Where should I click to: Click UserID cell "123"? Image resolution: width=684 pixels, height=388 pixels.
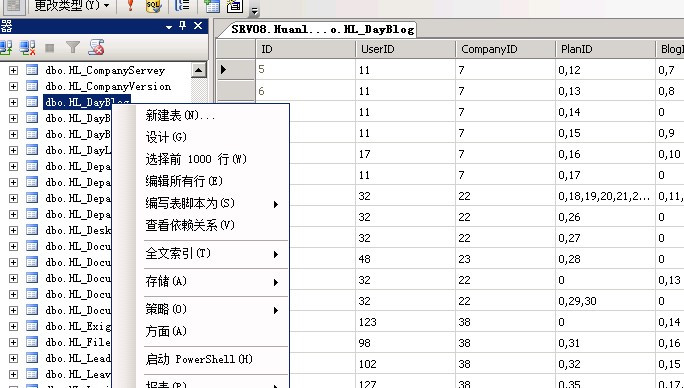pos(405,322)
